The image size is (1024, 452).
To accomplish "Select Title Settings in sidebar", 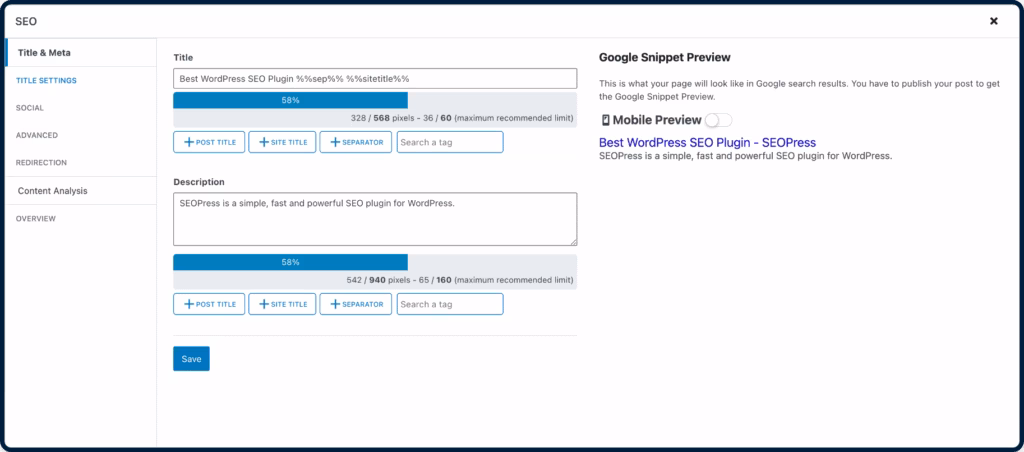I will (x=46, y=80).
